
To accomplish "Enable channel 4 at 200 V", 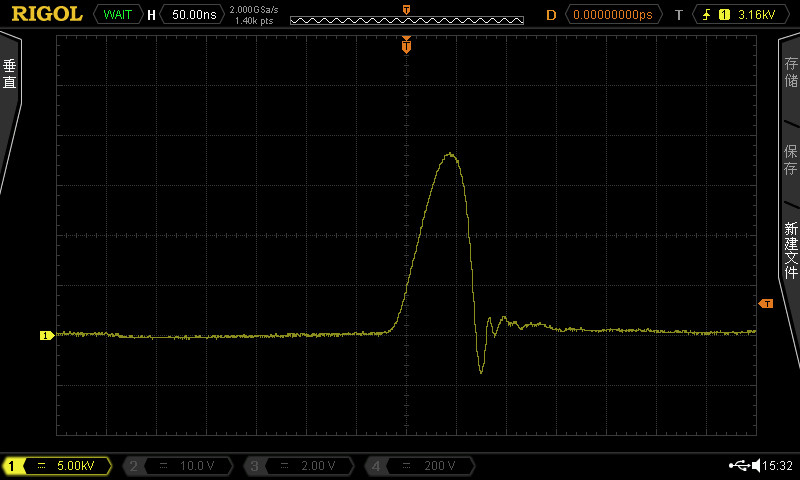I will pyautogui.click(x=420, y=466).
